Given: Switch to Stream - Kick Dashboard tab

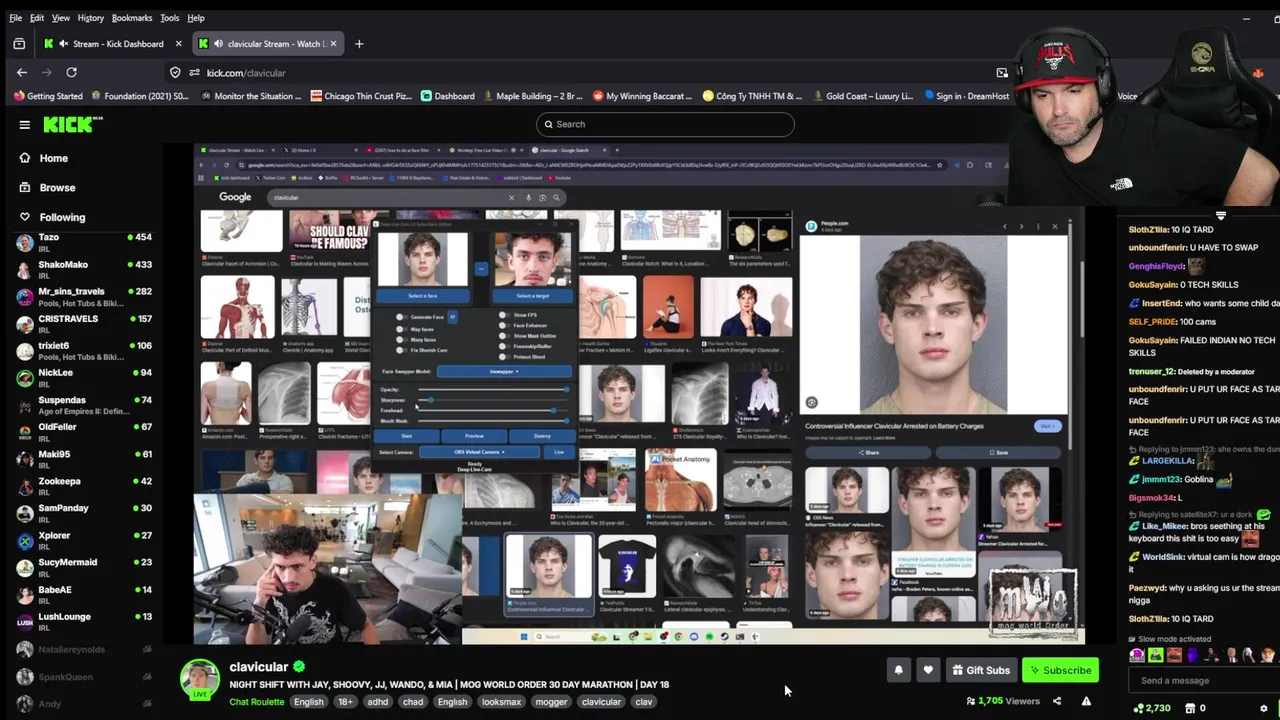Looking at the screenshot, I should pos(112,44).
